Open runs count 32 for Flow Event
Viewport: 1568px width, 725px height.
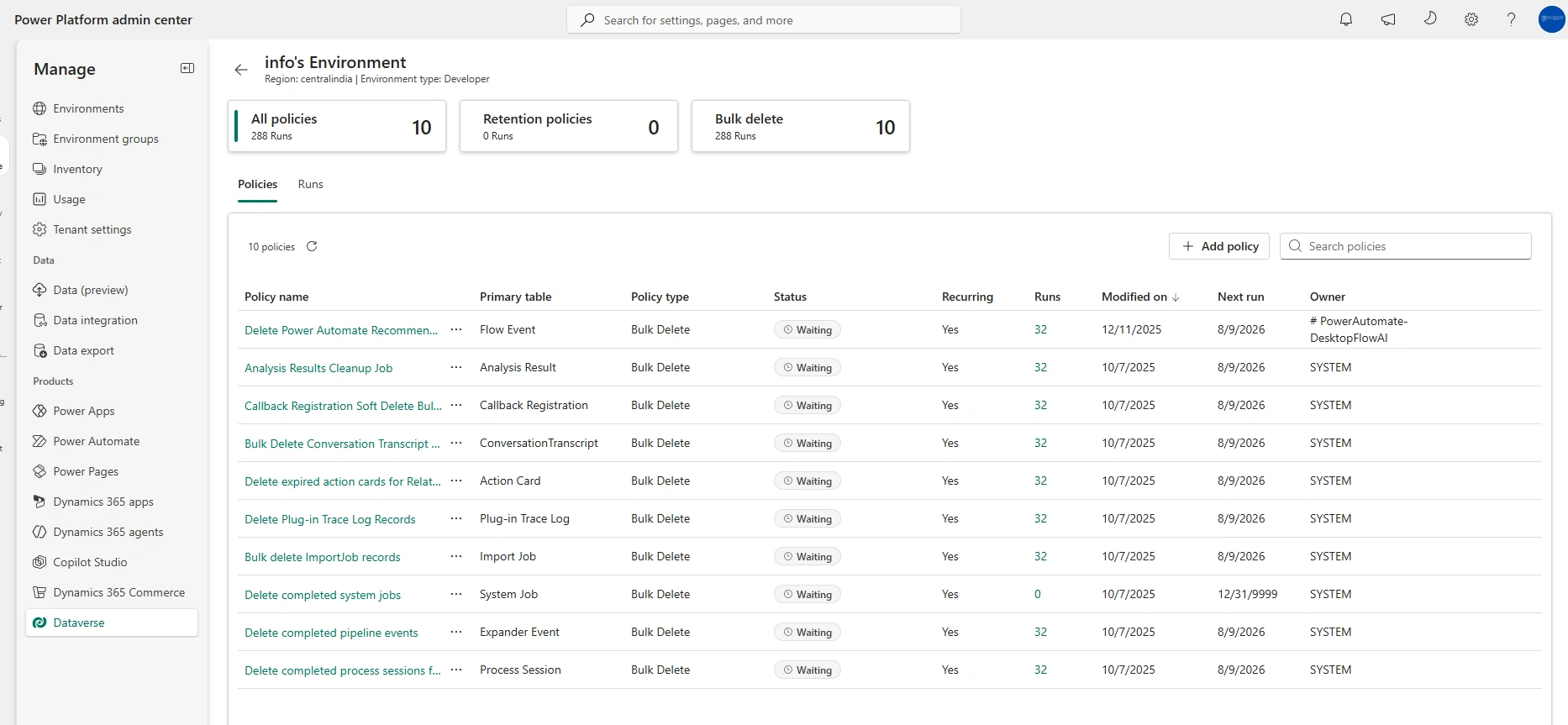tap(1040, 329)
